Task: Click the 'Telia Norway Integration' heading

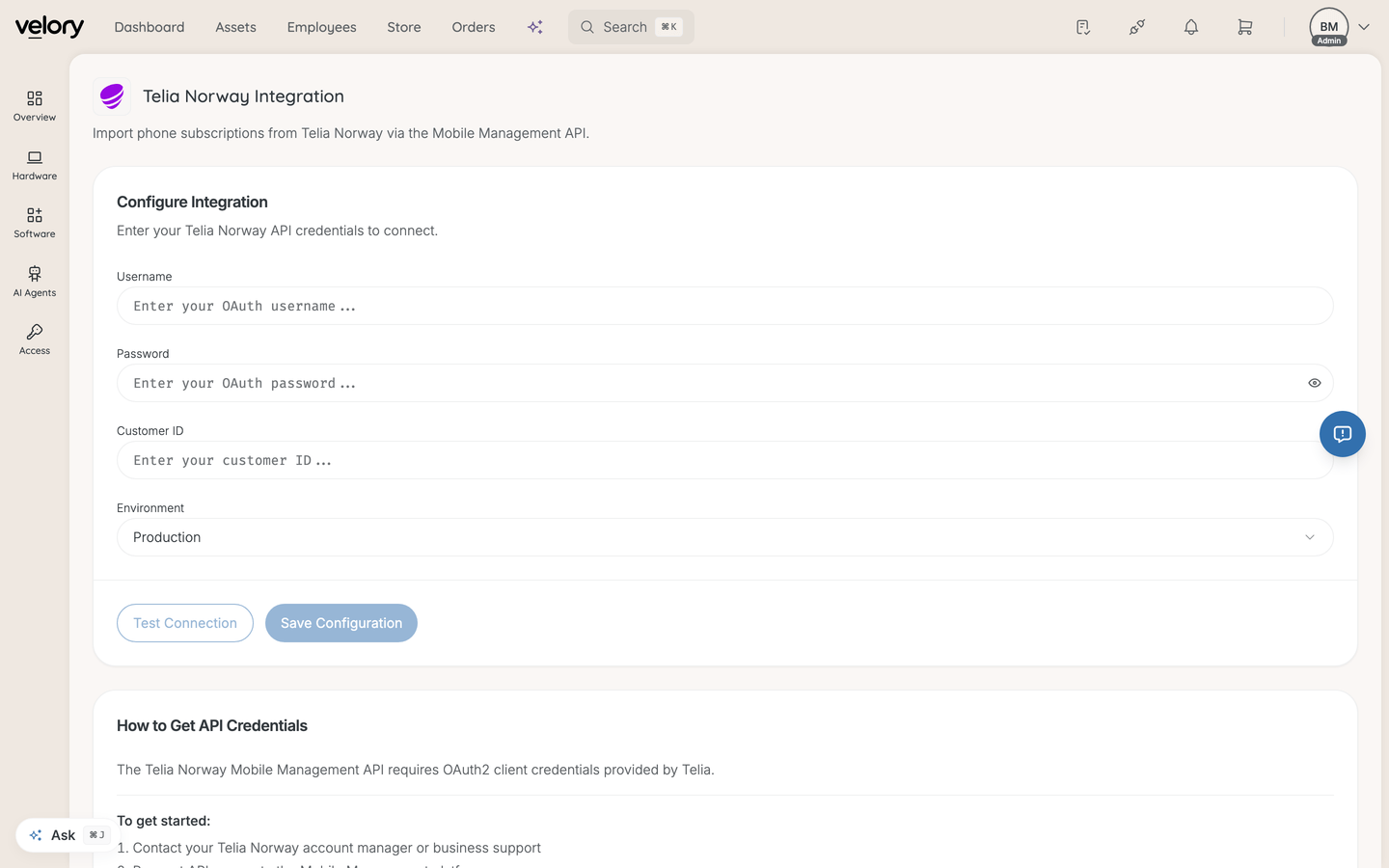Action: pos(243,96)
